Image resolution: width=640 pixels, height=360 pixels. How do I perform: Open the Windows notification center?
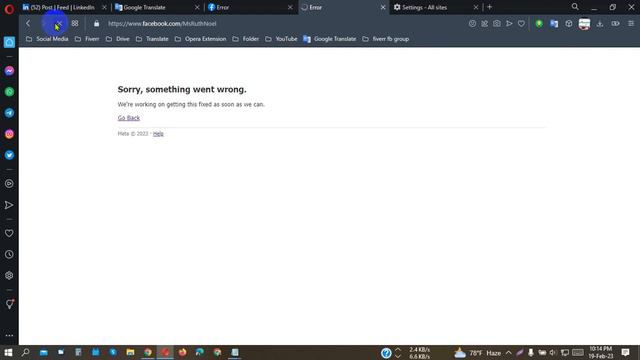click(x=625, y=352)
